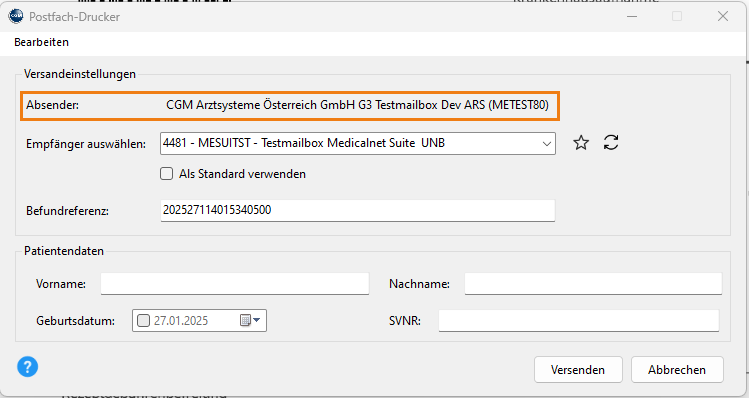Screen dimensions: 749x398
Task: Click the Abbrechen button
Action: coord(677,370)
